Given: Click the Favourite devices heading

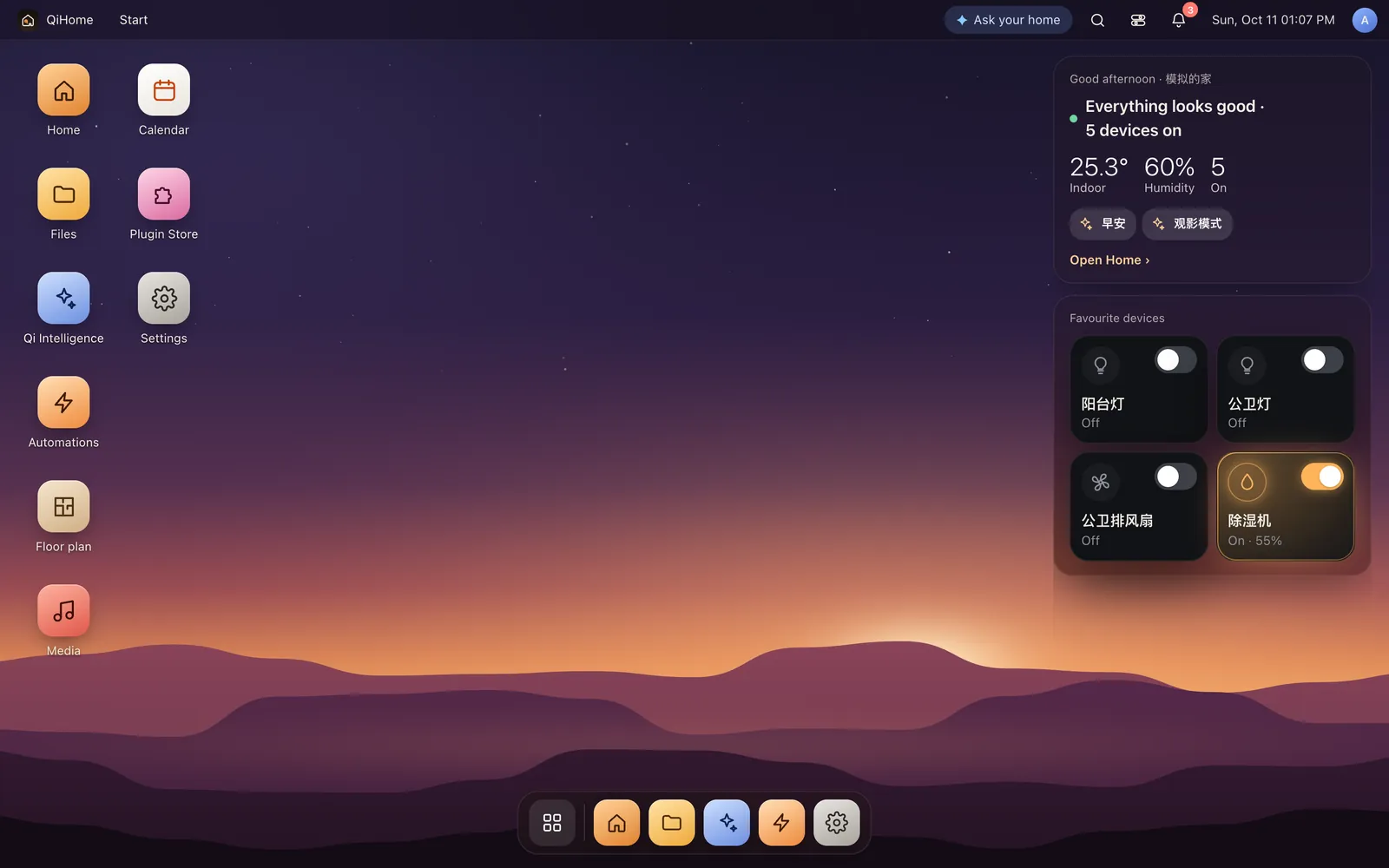Looking at the screenshot, I should point(1117,319).
